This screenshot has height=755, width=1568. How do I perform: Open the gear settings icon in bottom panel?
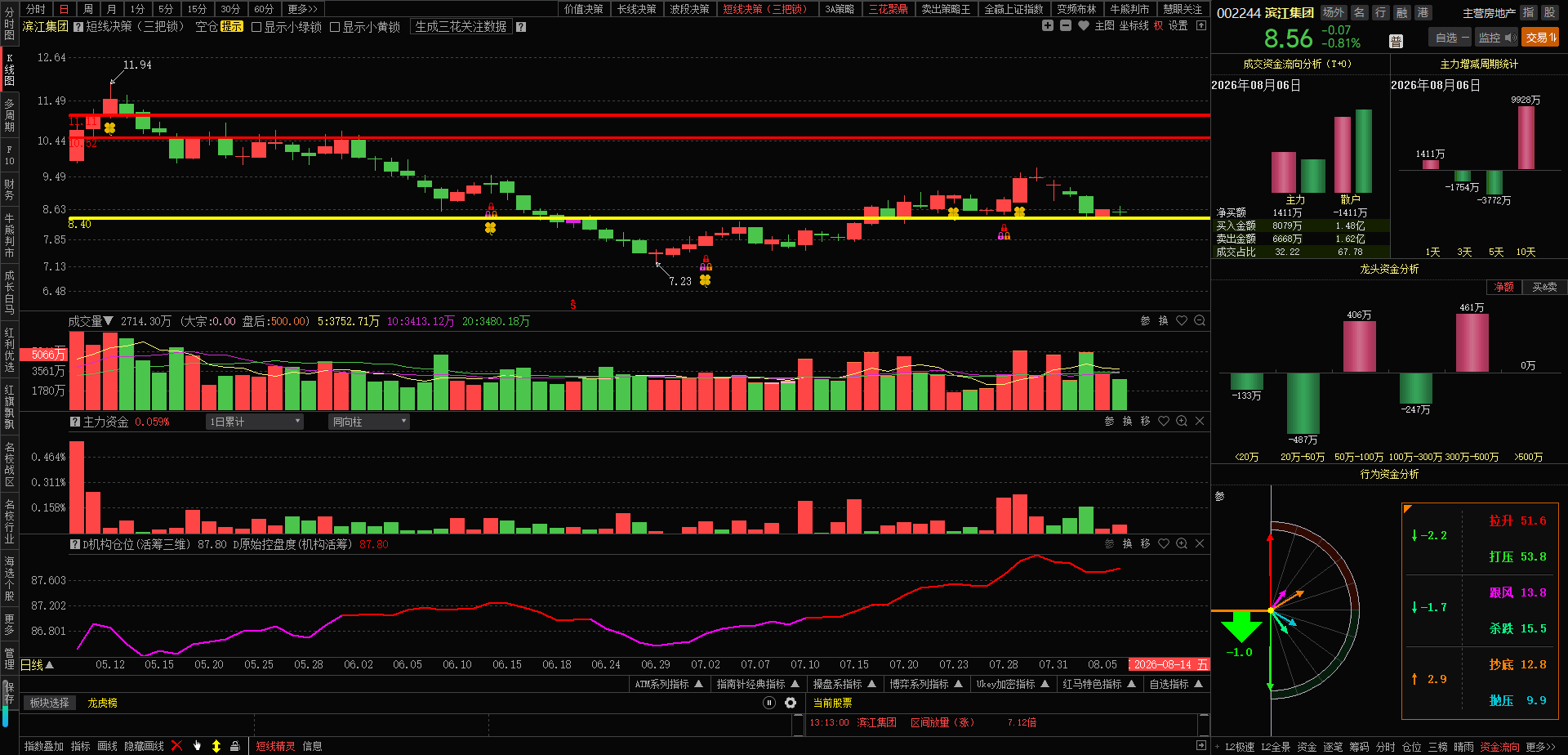(791, 703)
